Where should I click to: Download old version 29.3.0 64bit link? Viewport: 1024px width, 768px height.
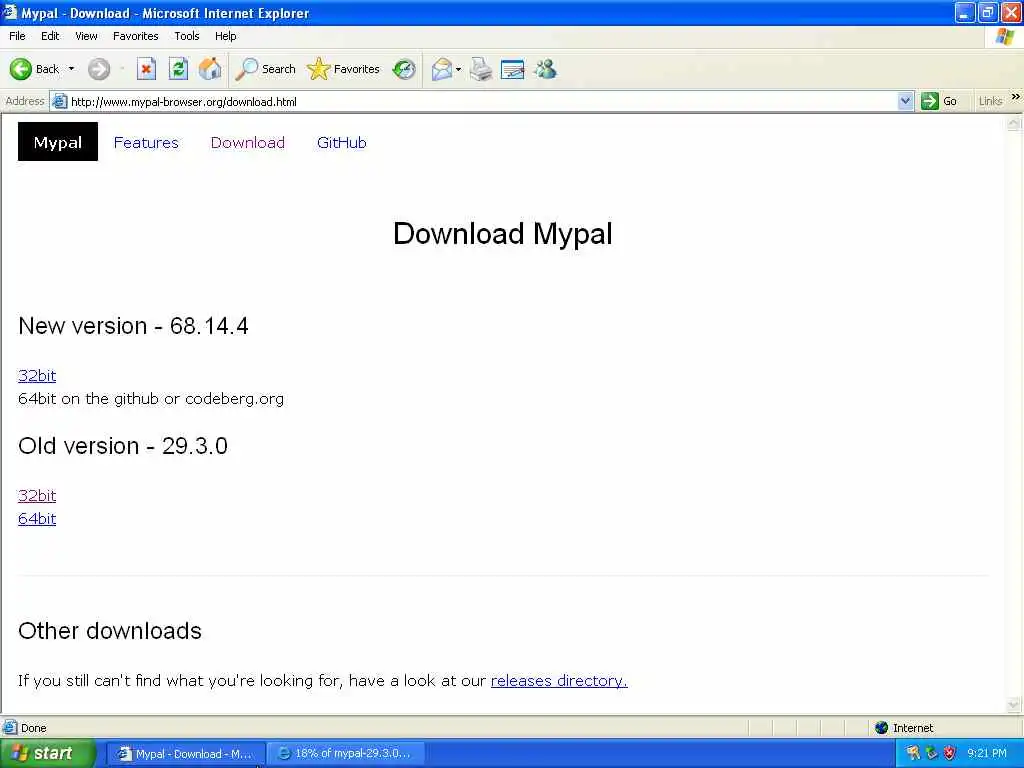coord(37,519)
